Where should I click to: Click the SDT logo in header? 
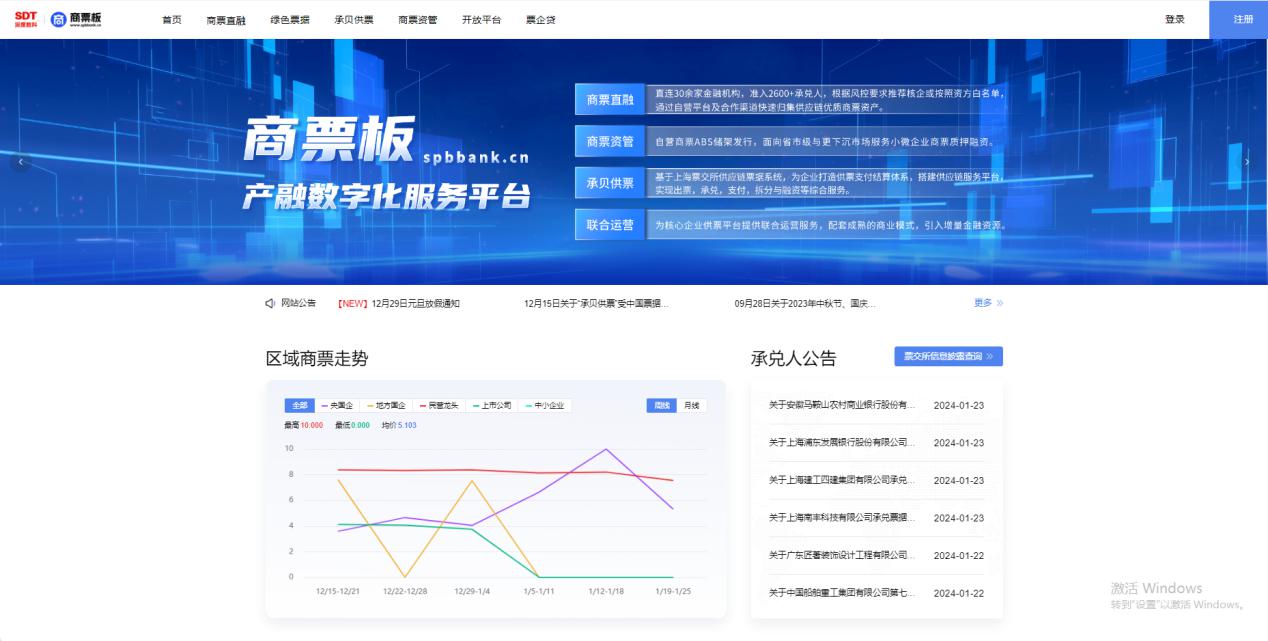26,19
